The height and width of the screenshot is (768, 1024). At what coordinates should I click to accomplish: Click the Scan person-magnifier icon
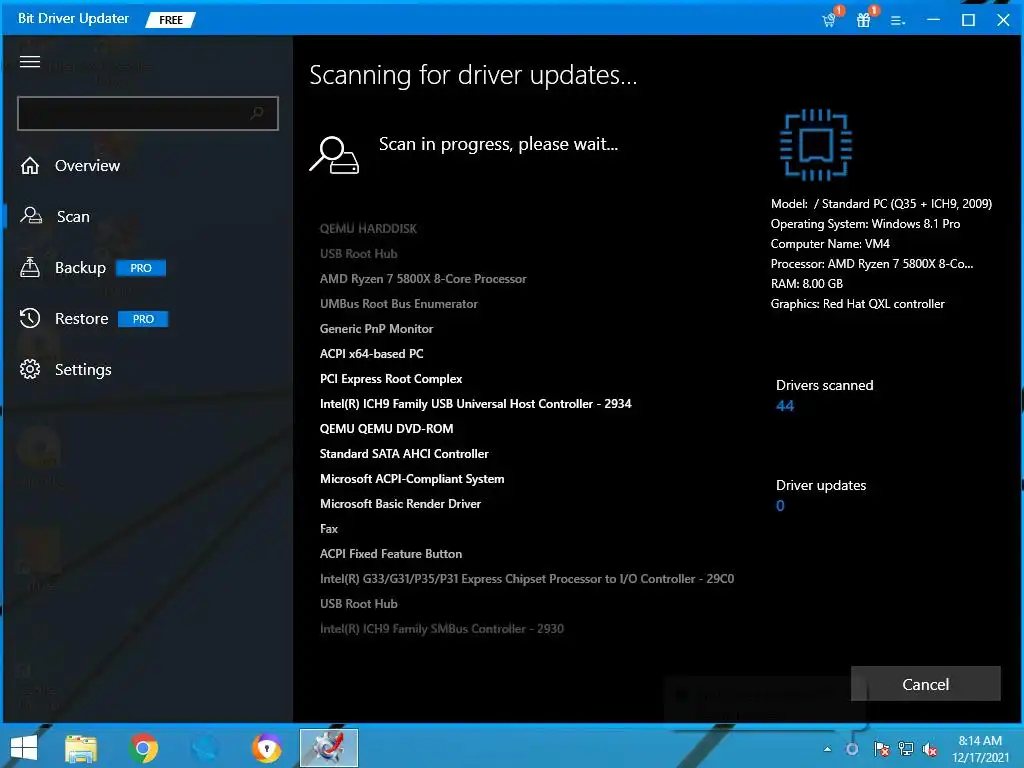pos(31,216)
